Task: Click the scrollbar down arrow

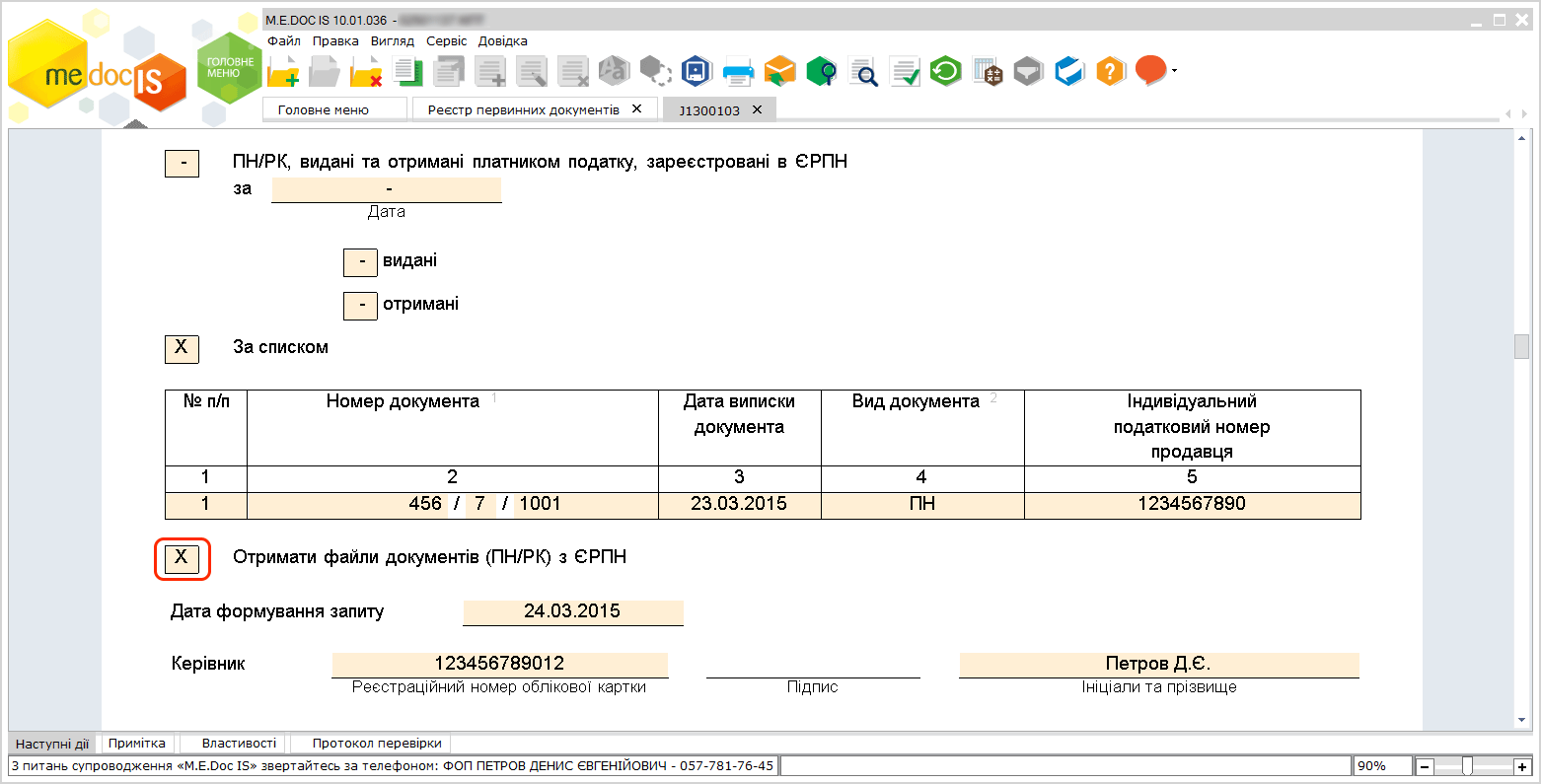Action: pos(1522,722)
